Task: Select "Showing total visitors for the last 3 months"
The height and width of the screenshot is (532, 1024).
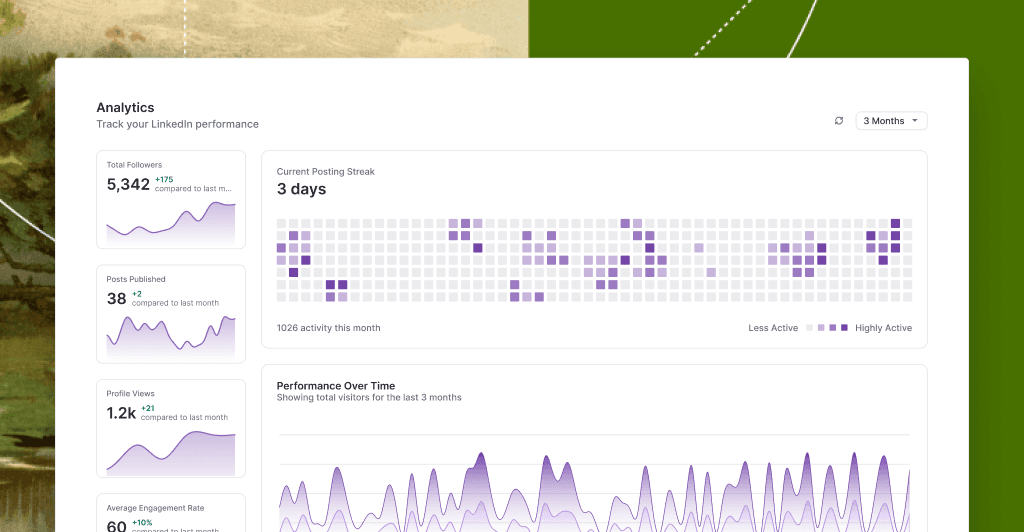Action: pyautogui.click(x=369, y=398)
